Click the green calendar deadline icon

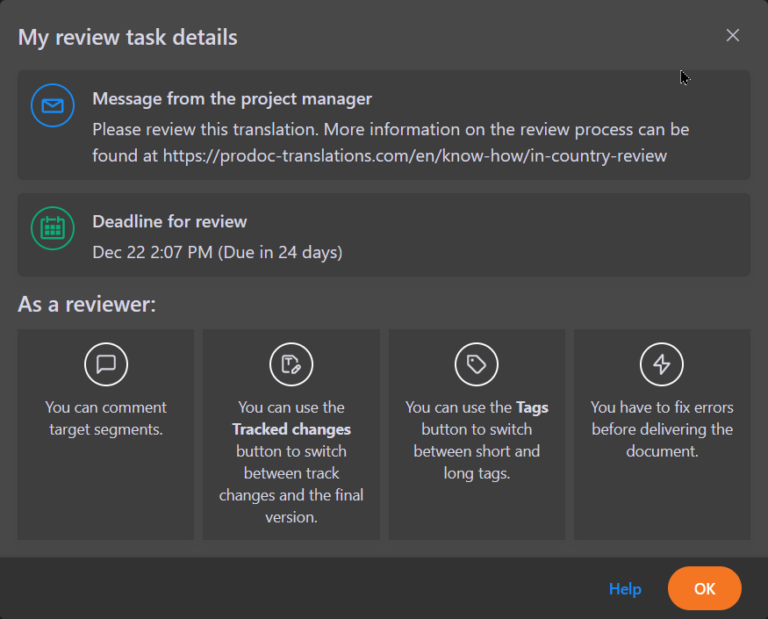coord(52,228)
